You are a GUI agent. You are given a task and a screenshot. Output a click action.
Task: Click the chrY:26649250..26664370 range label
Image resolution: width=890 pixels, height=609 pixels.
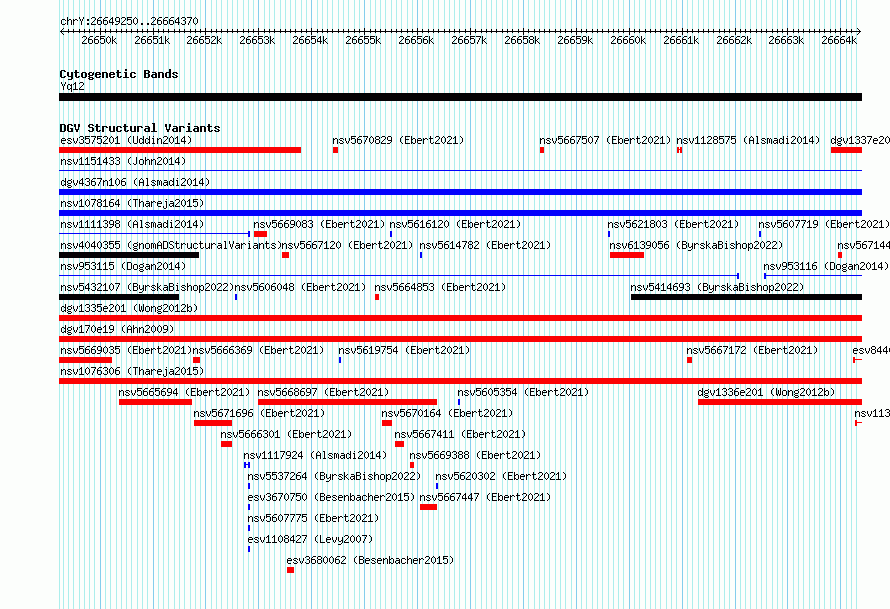(x=129, y=21)
